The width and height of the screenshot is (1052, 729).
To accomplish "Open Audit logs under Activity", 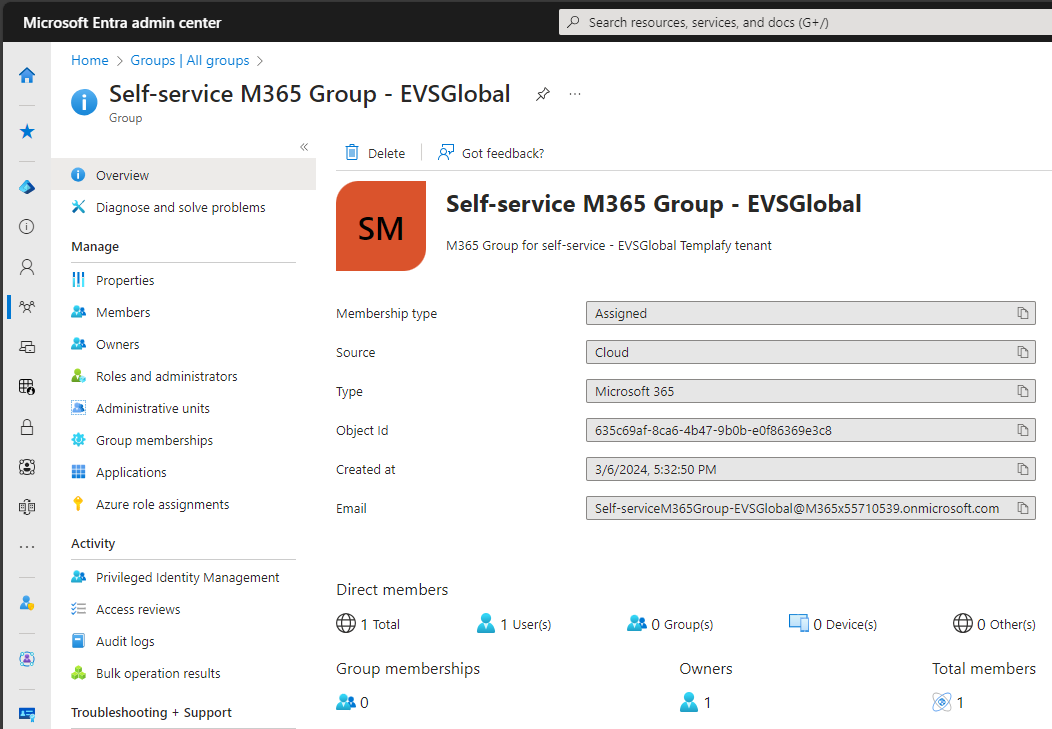I will (125, 641).
